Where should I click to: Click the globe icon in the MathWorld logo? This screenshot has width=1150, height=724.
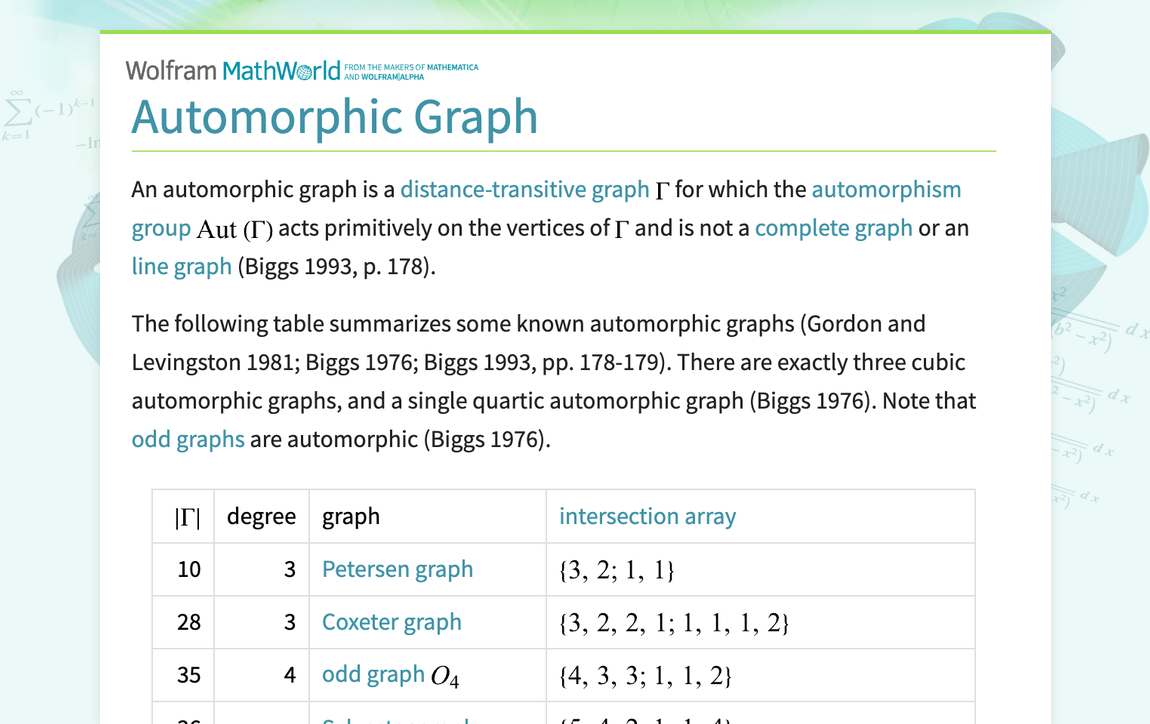coord(305,69)
